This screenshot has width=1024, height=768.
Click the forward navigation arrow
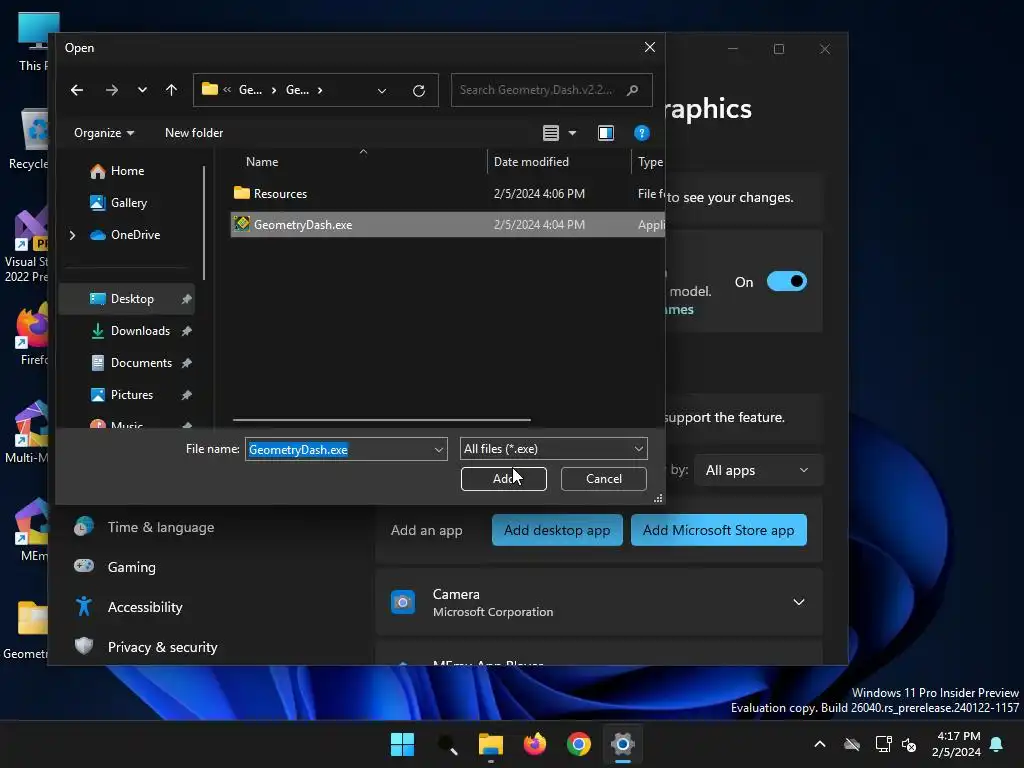click(x=112, y=90)
